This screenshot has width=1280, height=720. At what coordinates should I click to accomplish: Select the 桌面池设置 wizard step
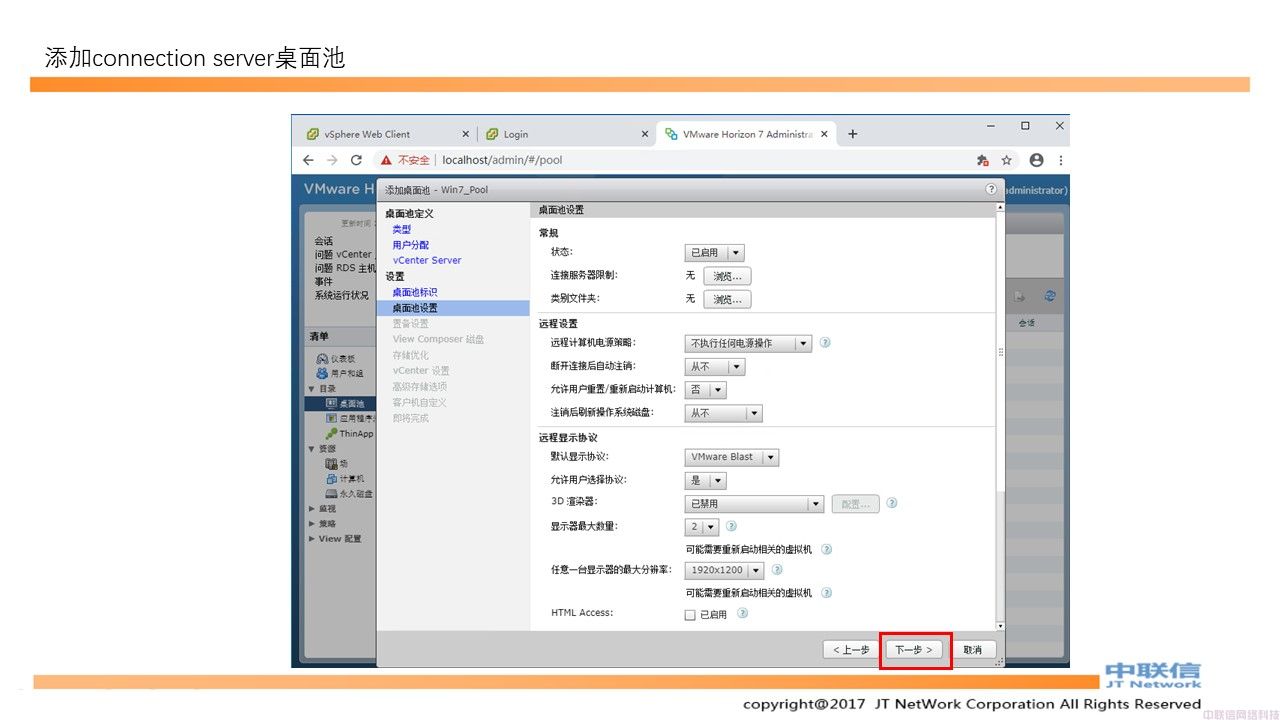[x=453, y=308]
